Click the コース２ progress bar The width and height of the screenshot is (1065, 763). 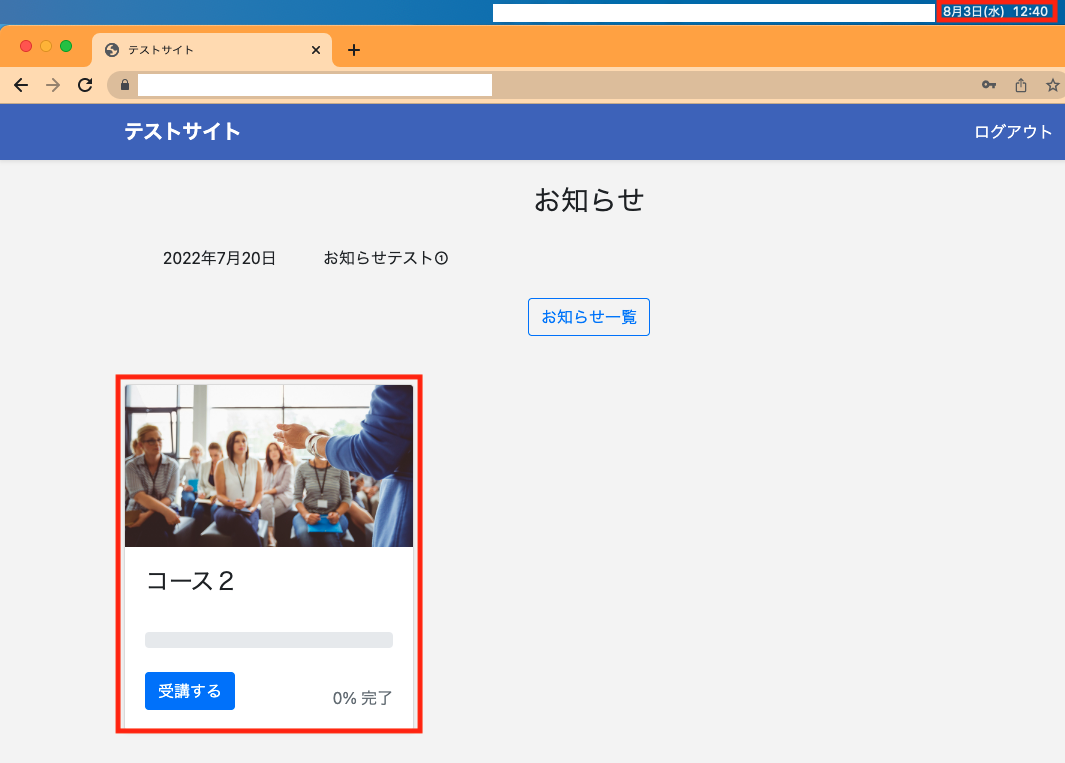[x=268, y=640]
